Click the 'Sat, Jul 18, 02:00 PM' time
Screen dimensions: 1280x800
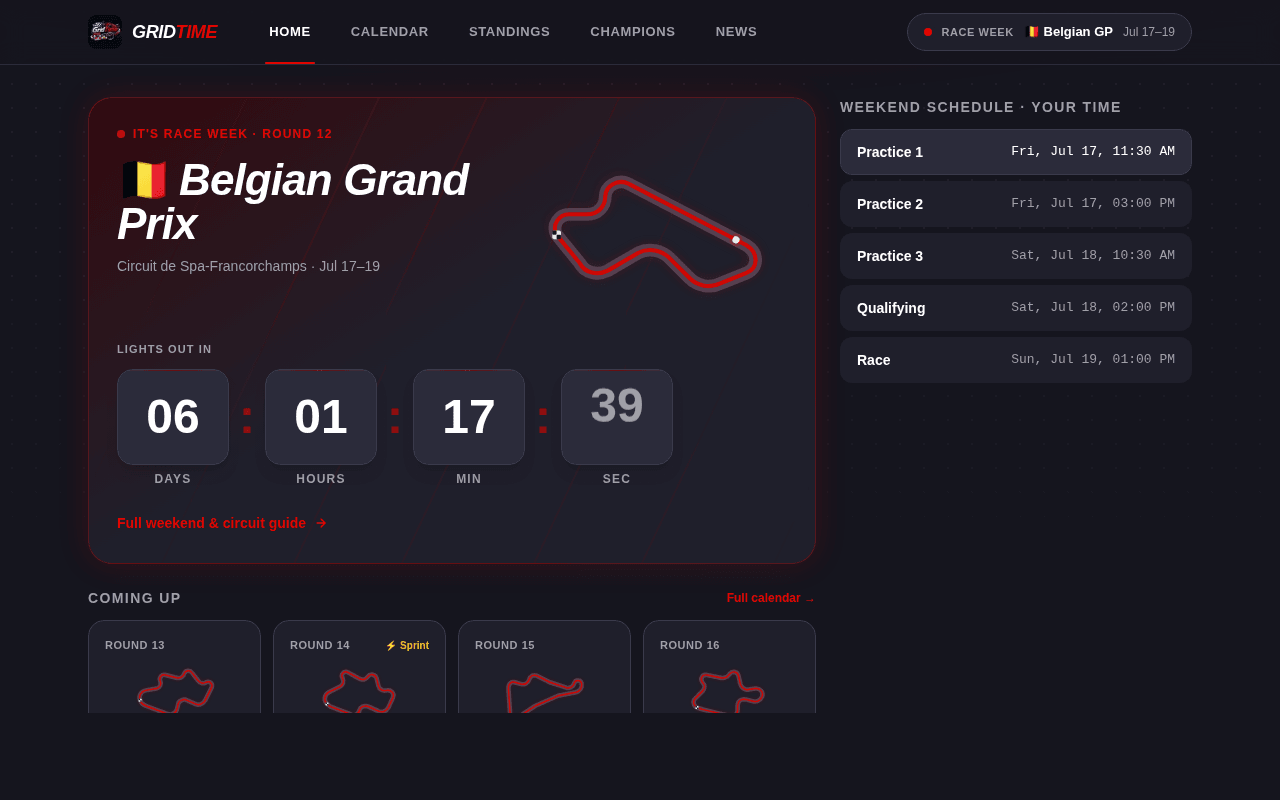(x=1093, y=308)
